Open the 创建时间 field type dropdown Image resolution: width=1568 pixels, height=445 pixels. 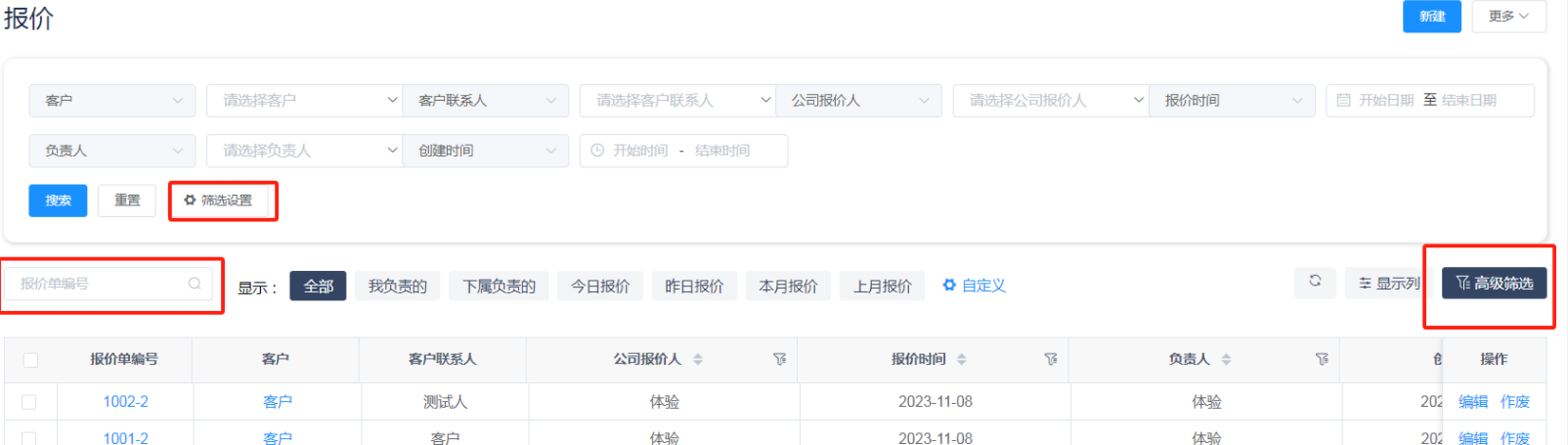pos(486,151)
